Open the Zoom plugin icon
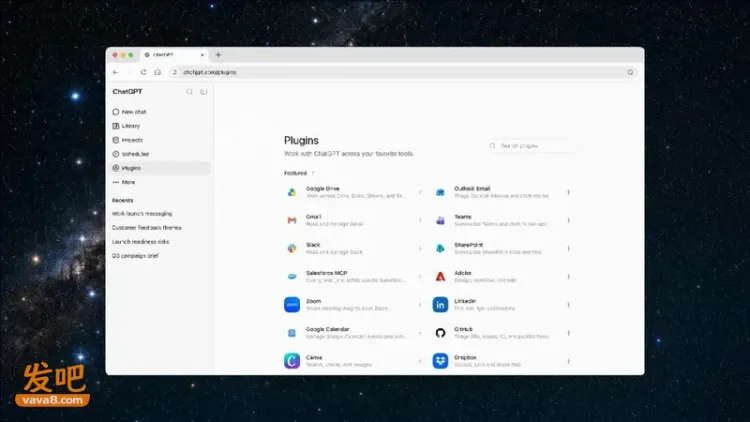The height and width of the screenshot is (422, 750). coord(292,305)
